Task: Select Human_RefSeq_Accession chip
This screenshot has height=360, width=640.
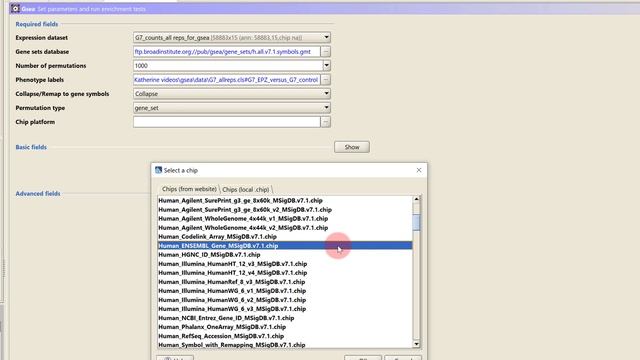Action: point(285,336)
